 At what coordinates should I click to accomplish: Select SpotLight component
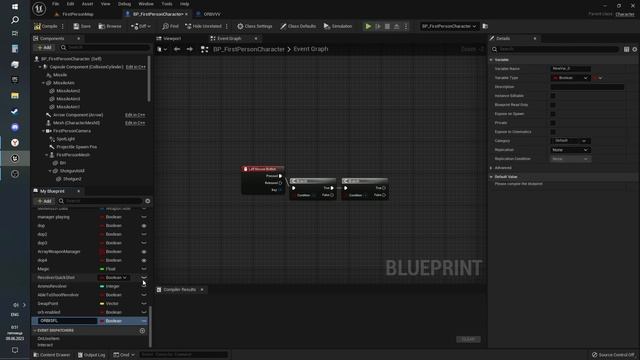tap(65, 139)
